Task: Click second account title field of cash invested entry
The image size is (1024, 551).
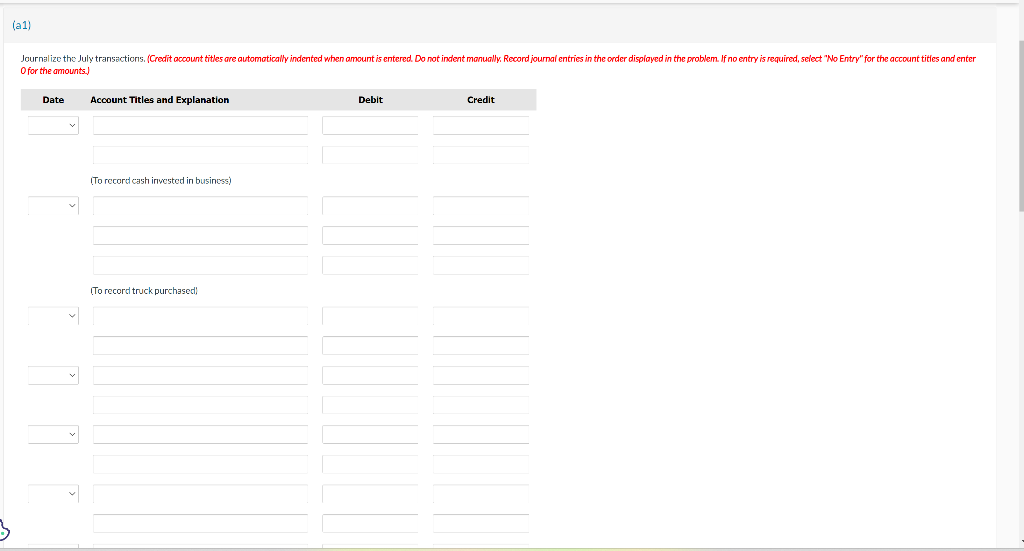Action: coord(200,155)
